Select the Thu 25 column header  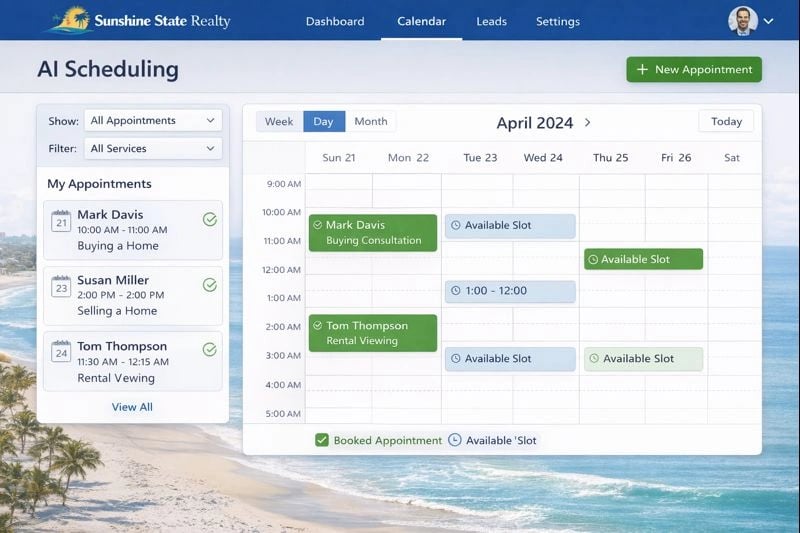click(610, 158)
